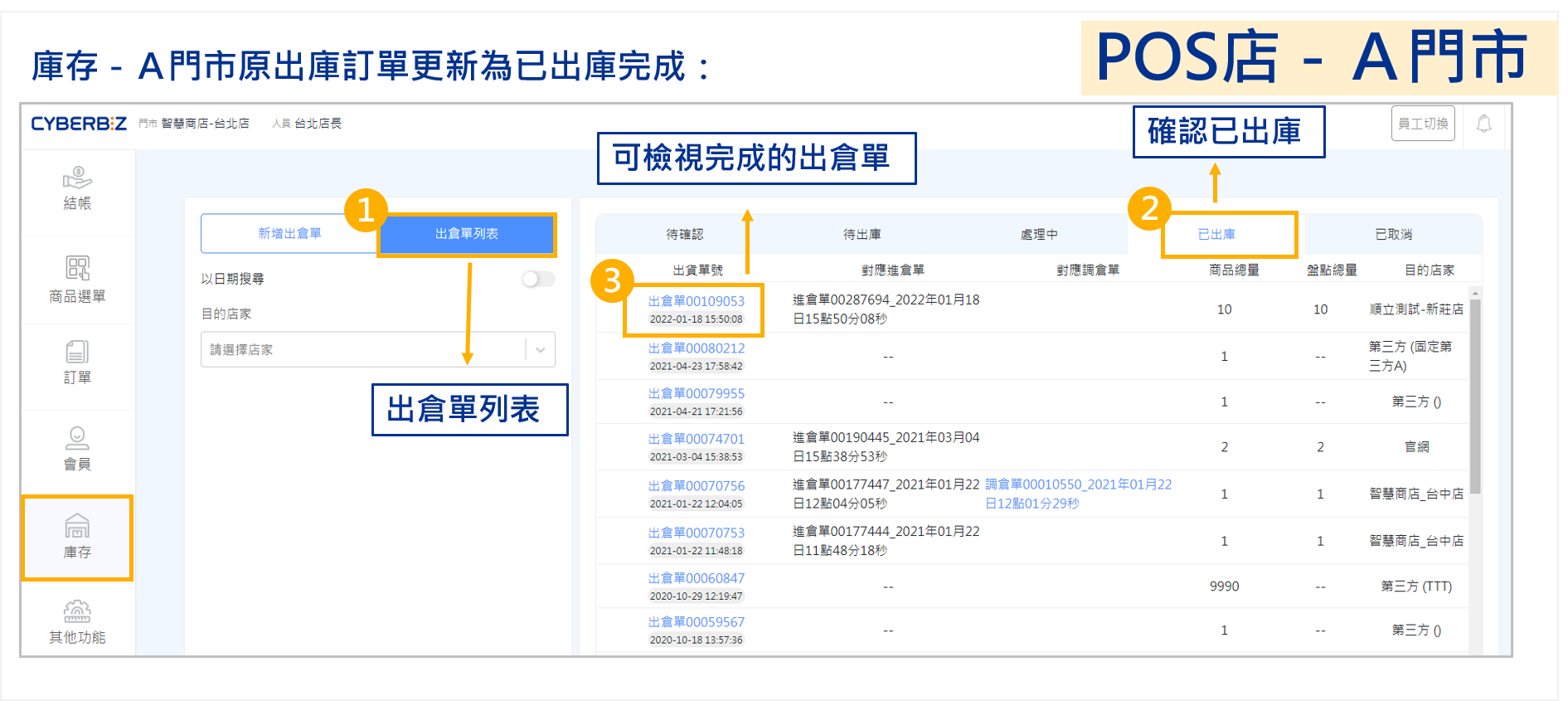
Task: Open the 結帳 checkout sidebar icon
Action: click(77, 188)
